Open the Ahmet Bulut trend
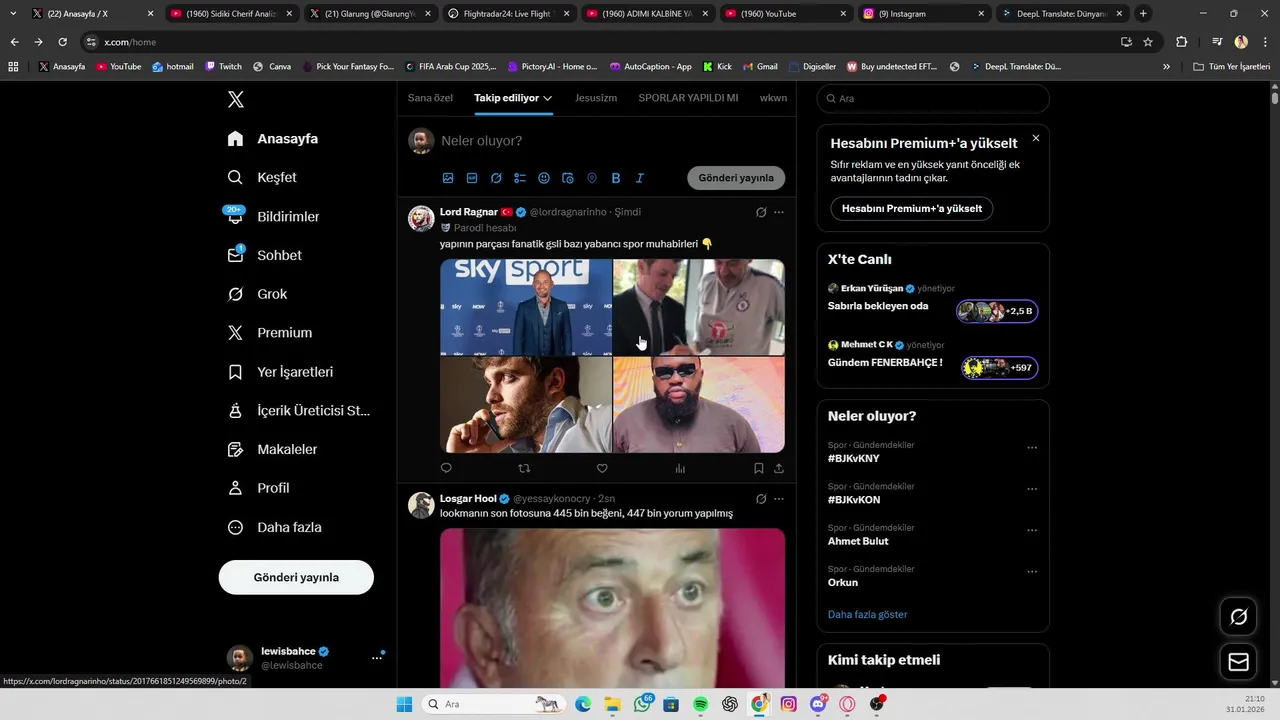Viewport: 1280px width, 720px height. [858, 541]
